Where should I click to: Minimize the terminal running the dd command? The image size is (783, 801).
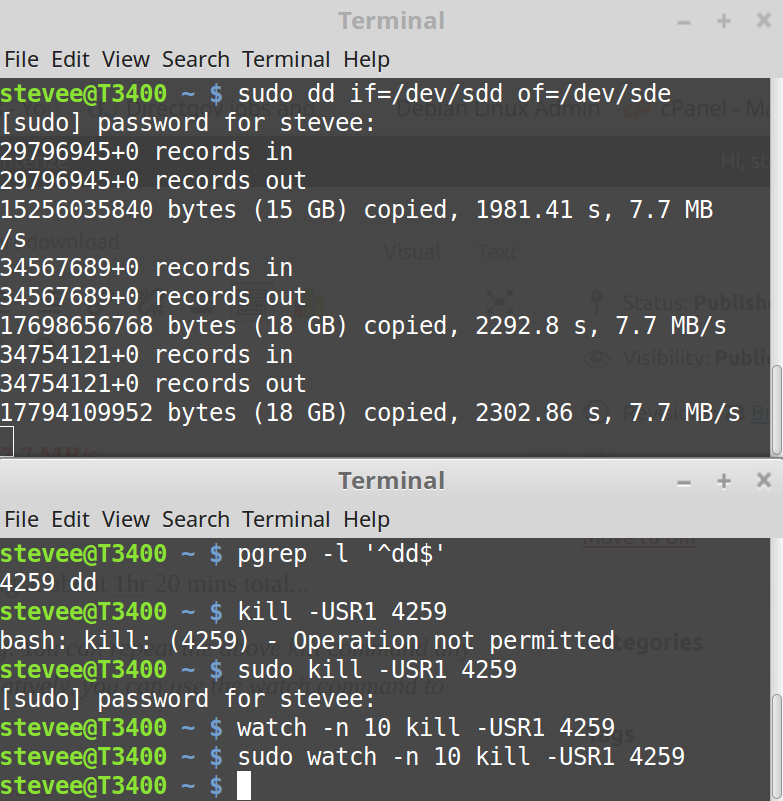pos(685,21)
